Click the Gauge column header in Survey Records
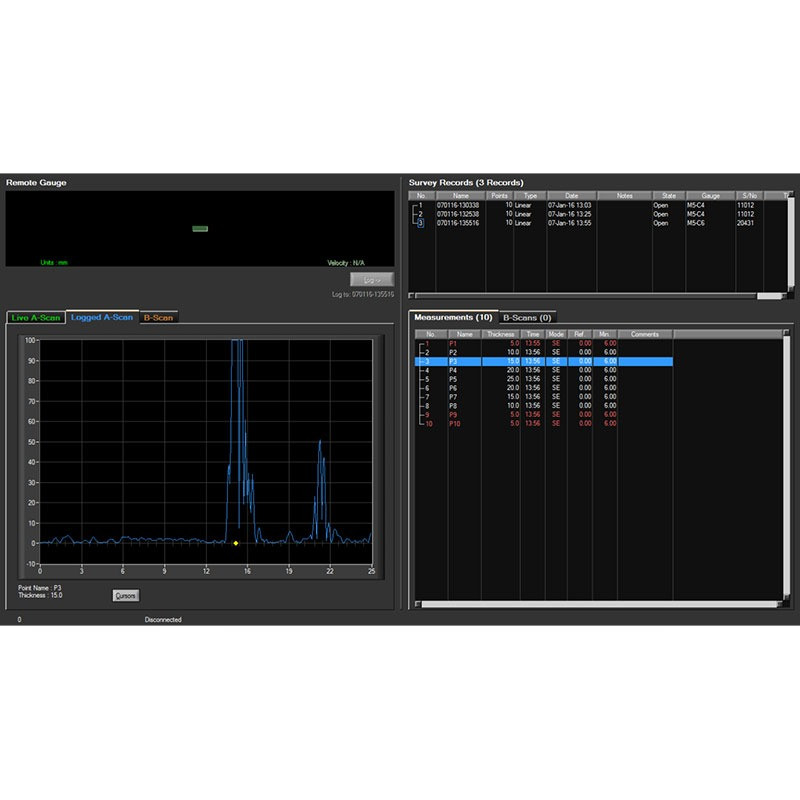 [x=710, y=196]
